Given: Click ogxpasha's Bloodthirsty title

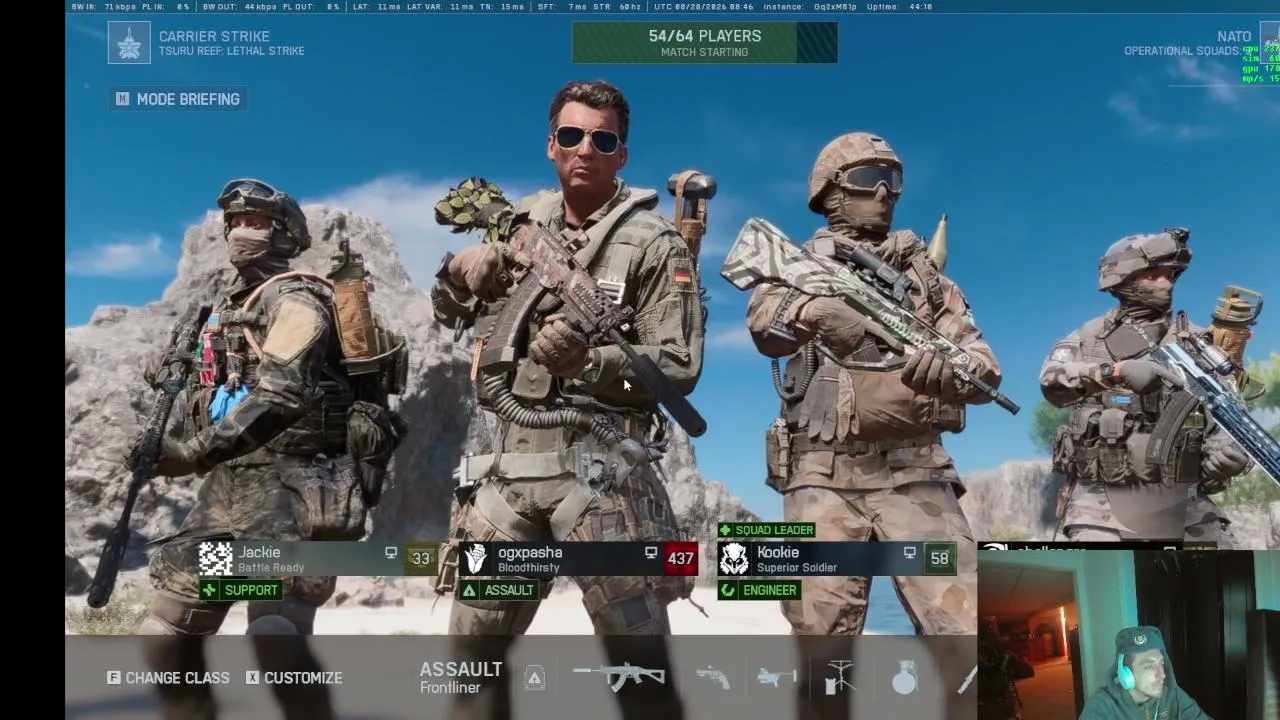Looking at the screenshot, I should tap(529, 568).
